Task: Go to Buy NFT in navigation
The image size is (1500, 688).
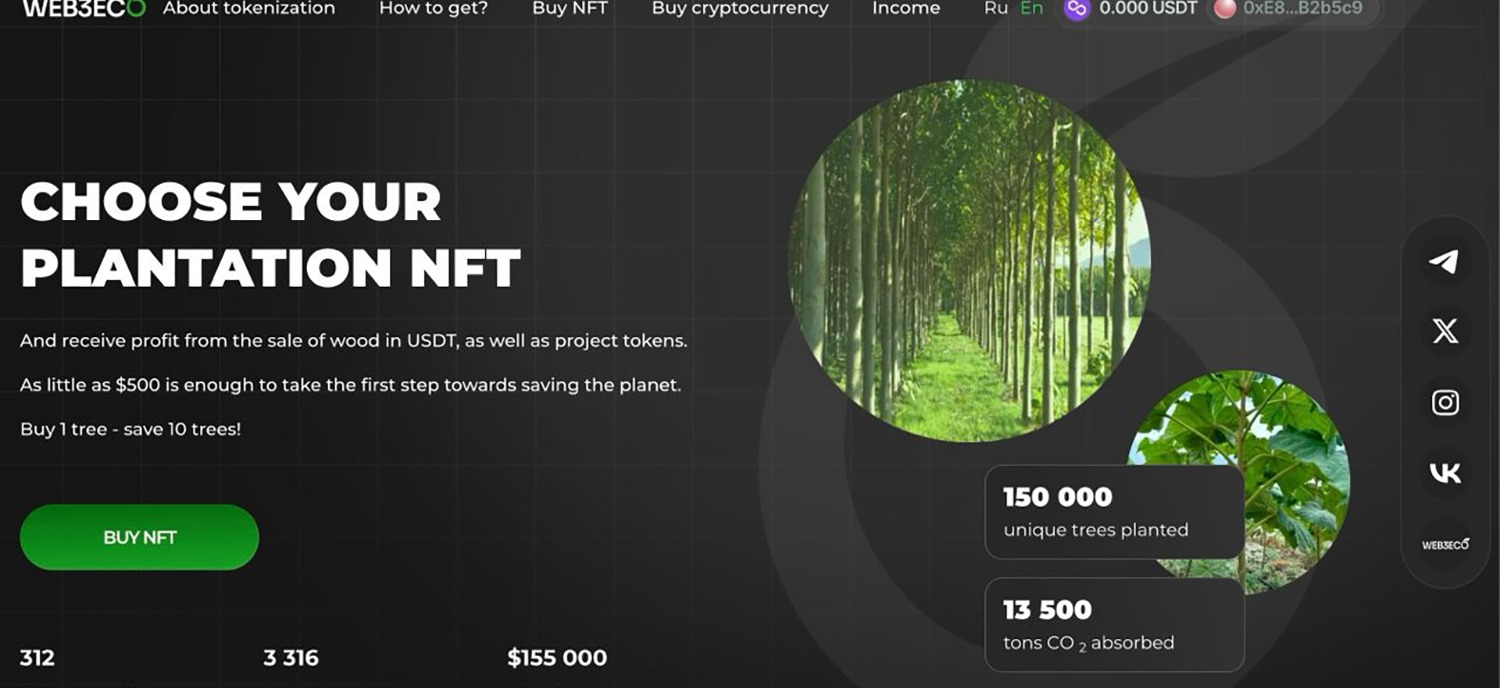Action: click(570, 8)
